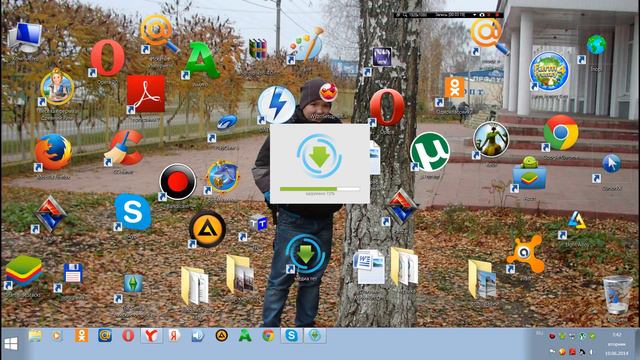This screenshot has width=640, height=360.
Task: Open the Windows Start button
Action: (11, 344)
